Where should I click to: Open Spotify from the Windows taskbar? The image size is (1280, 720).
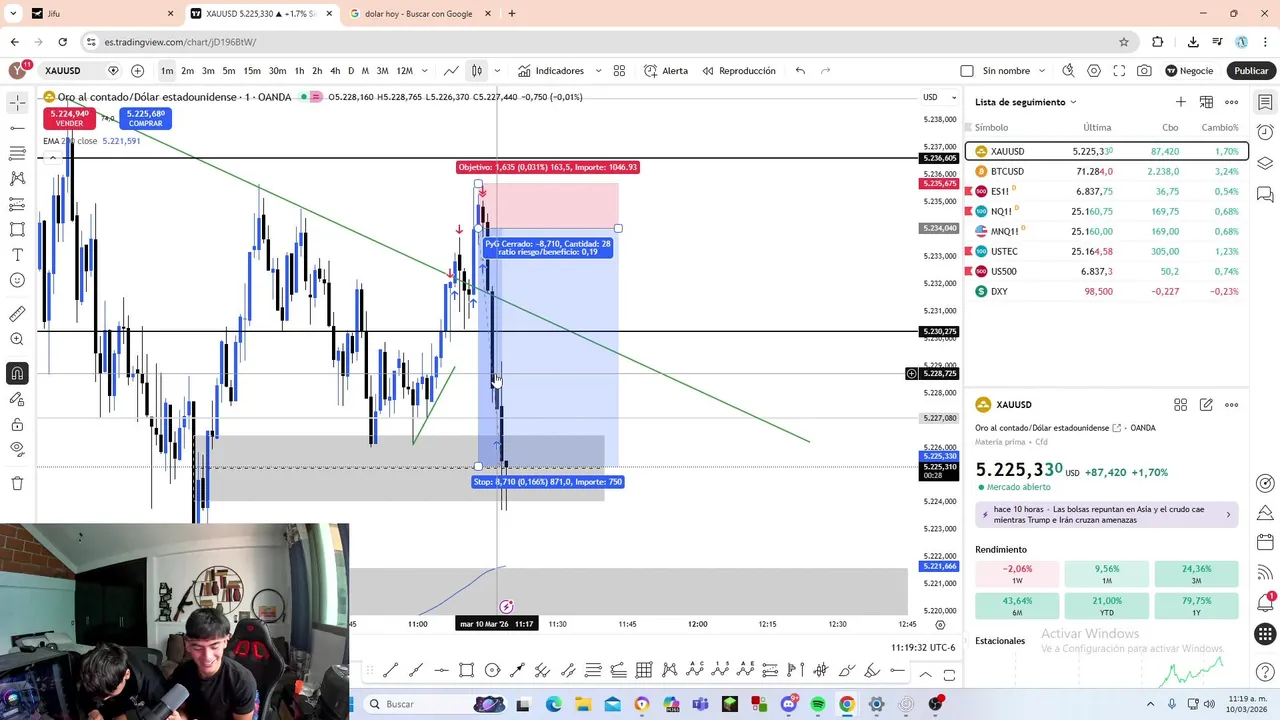point(818,704)
